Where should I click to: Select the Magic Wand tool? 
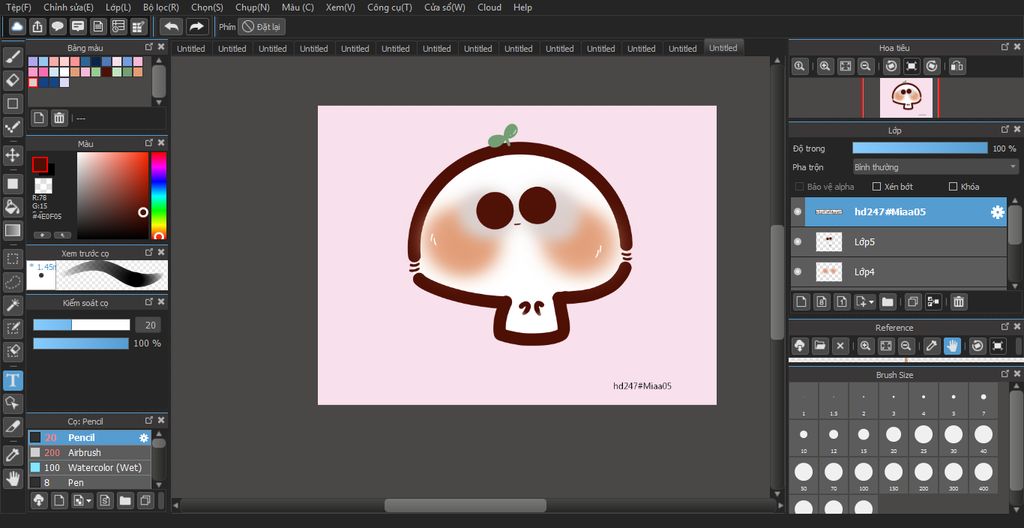pos(12,305)
